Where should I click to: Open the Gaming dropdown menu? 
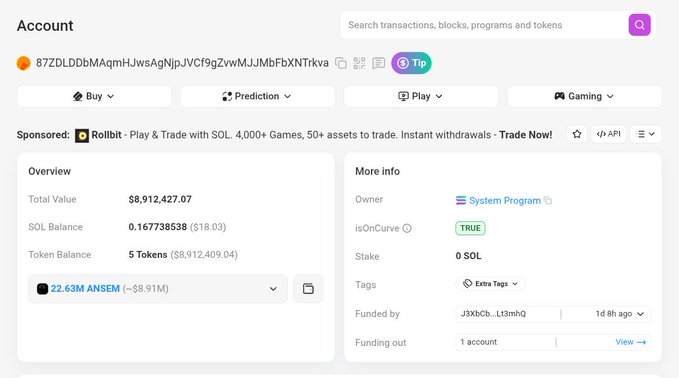pyautogui.click(x=584, y=96)
